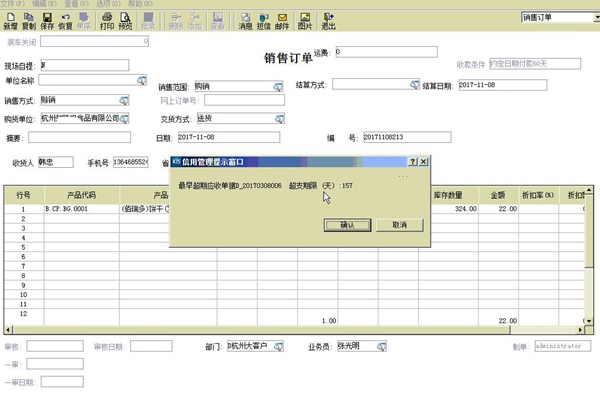Open the lookup for 结算方式 field
Screen dimensions: 600x399
pyautogui.click(x=414, y=85)
